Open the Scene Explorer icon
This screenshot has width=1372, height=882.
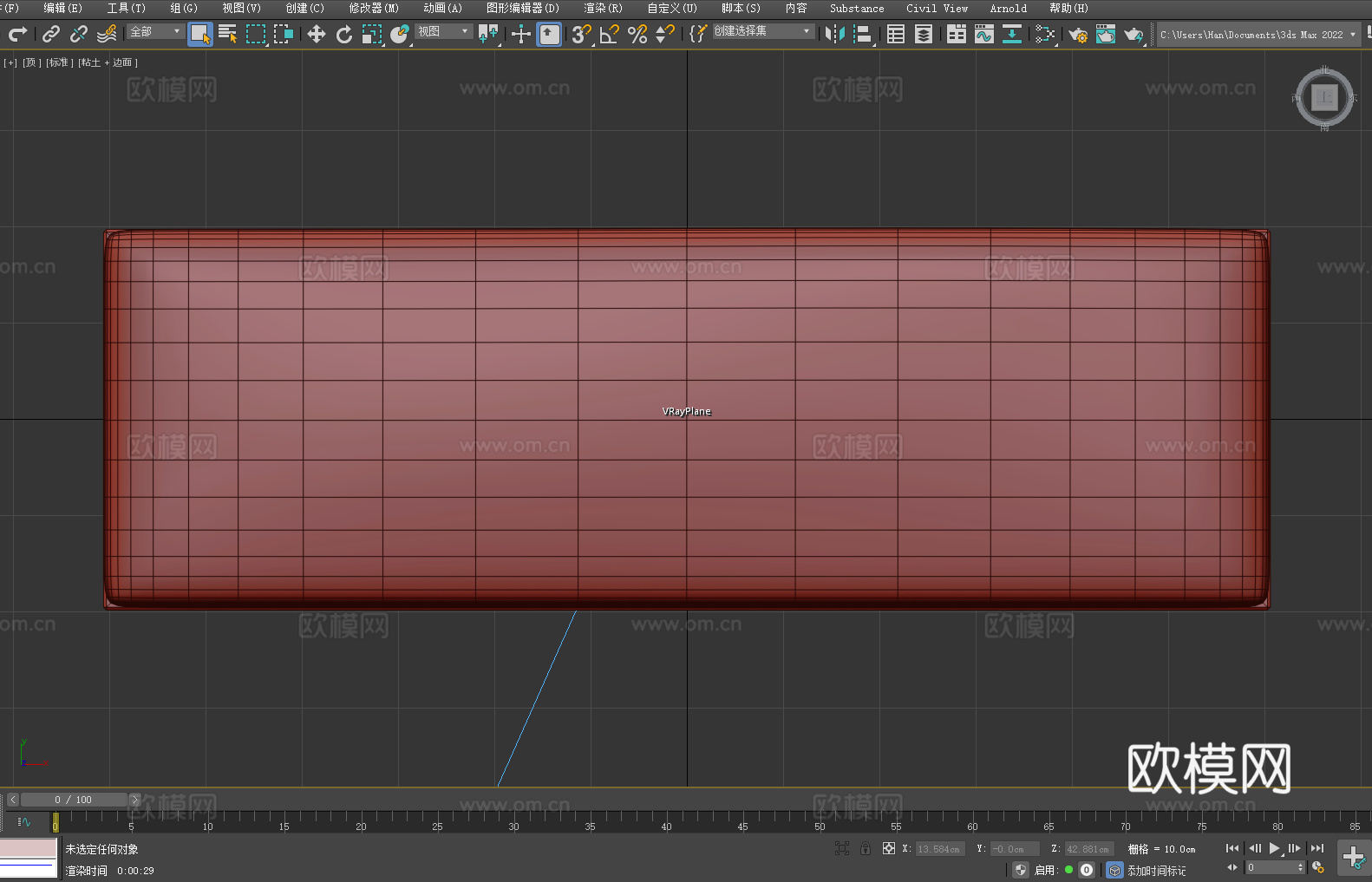(896, 34)
